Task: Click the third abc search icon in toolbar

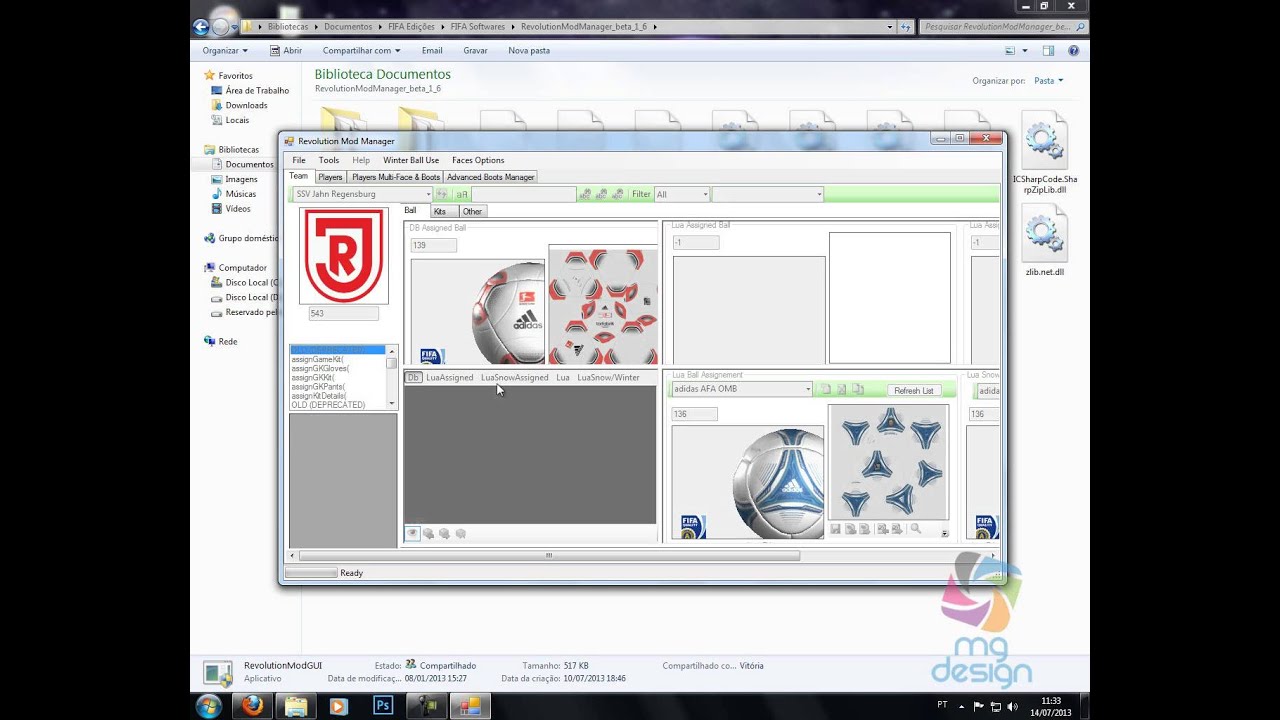Action: pos(617,194)
